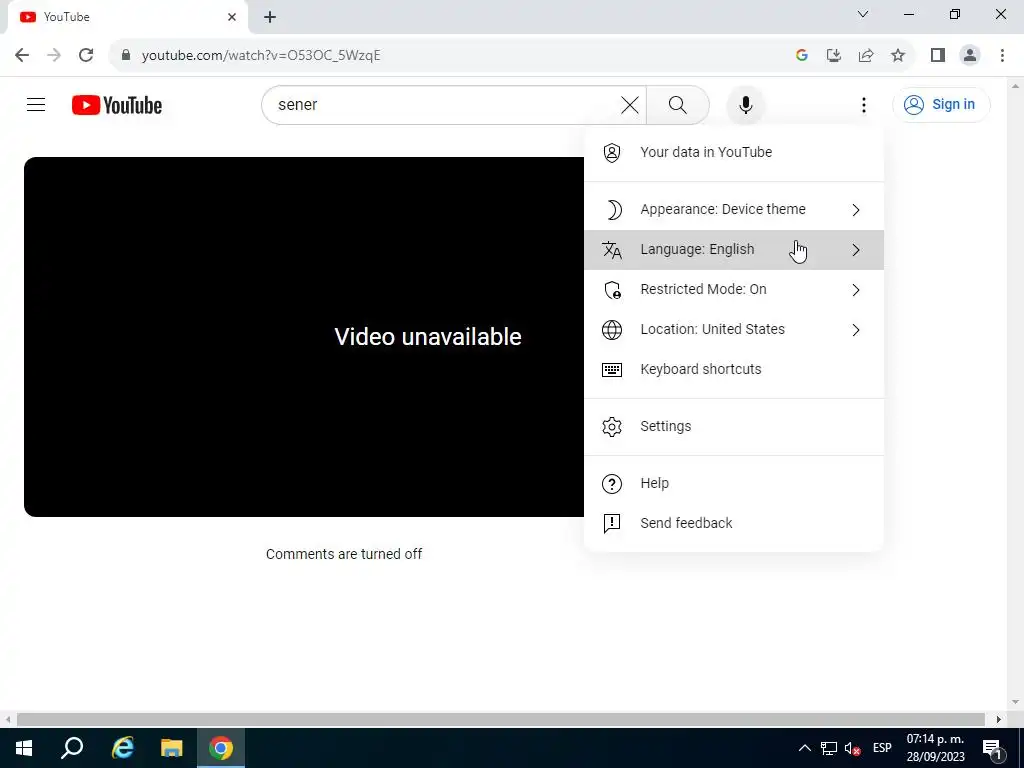This screenshot has height=768, width=1024.
Task: Share this page icon in address bar
Action: [x=866, y=56]
